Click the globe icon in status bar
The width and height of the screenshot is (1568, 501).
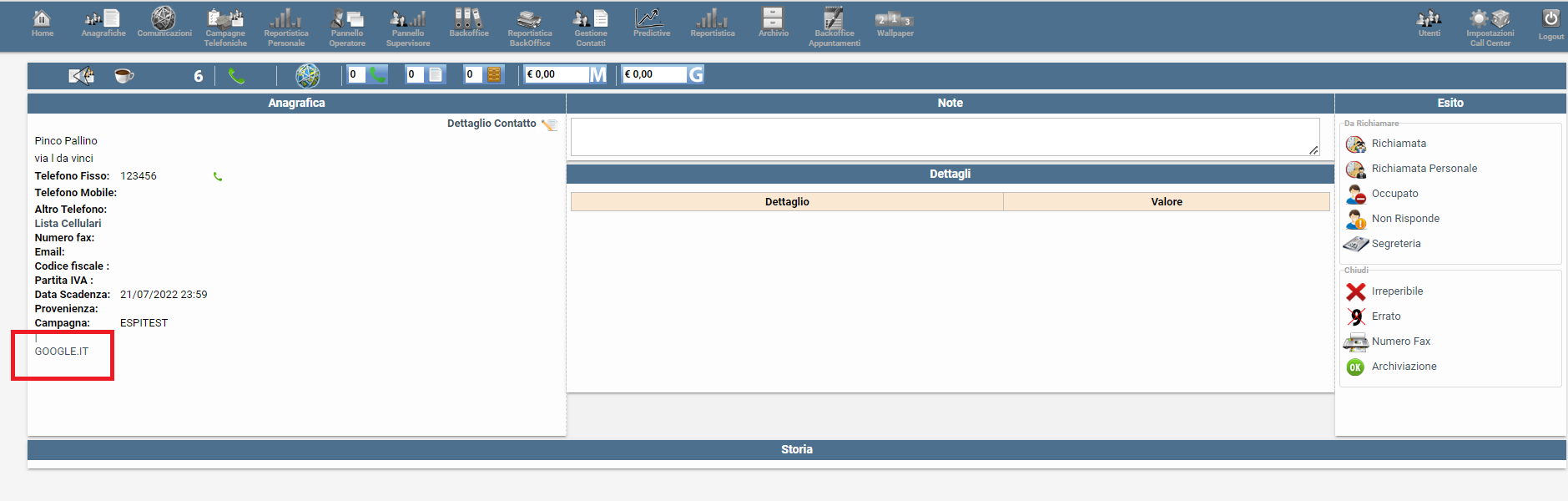click(x=308, y=75)
